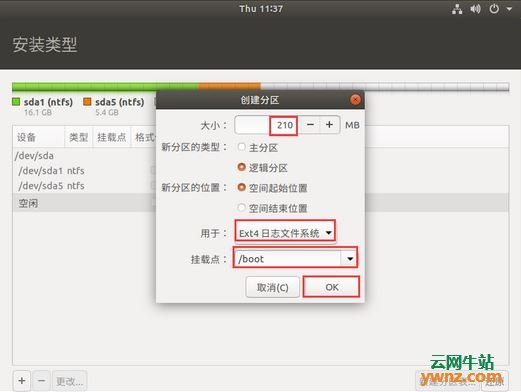The width and height of the screenshot is (521, 392).
Task: Open the network status icon in top bar
Action: [x=457, y=9]
